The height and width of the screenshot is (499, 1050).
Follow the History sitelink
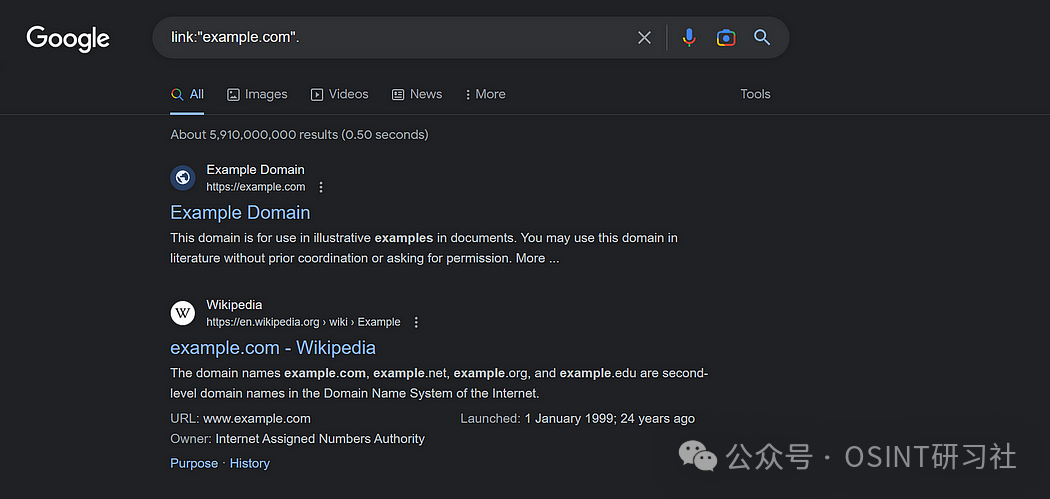coord(250,464)
